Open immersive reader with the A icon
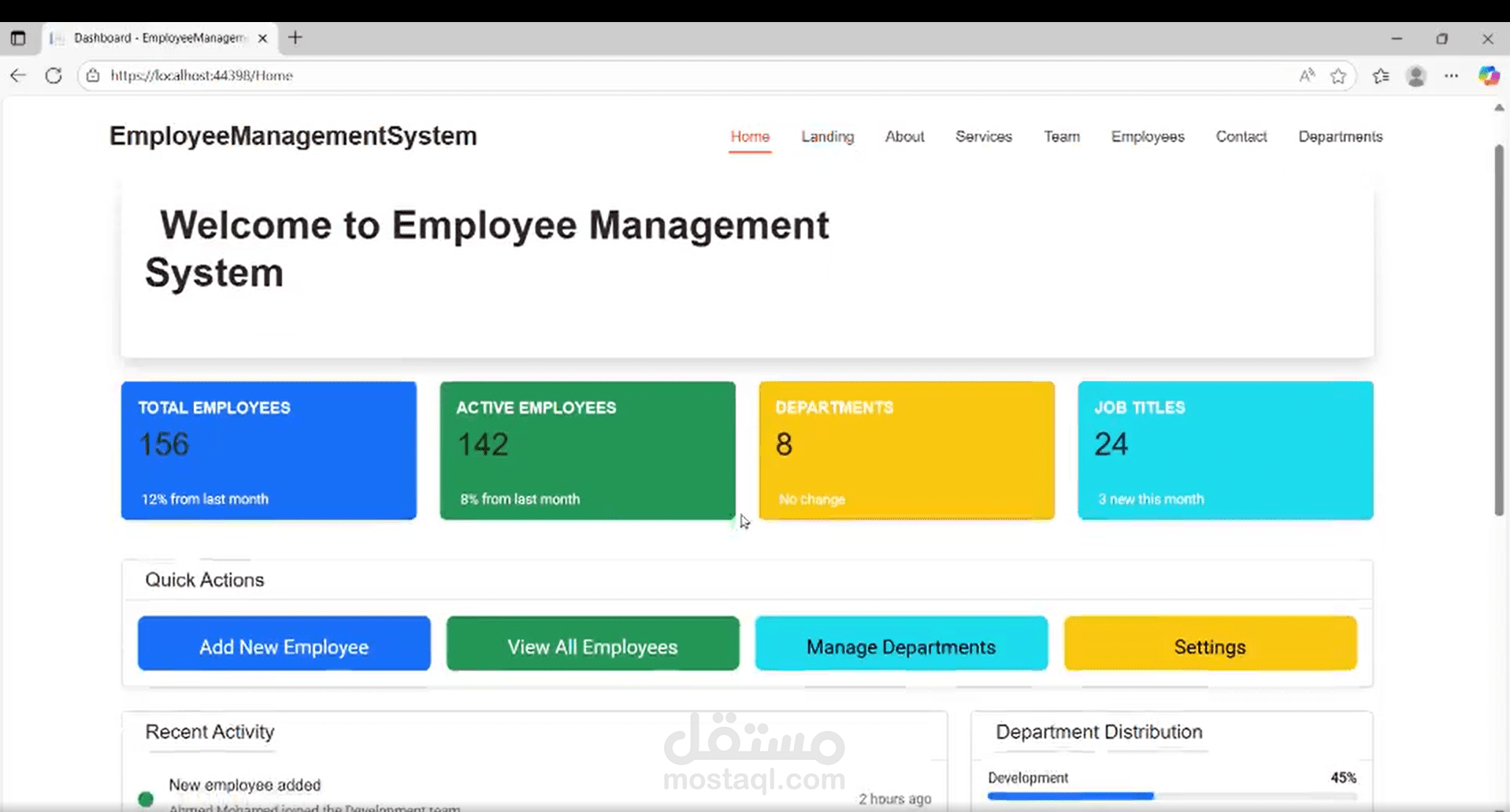Screen dimensions: 1510x812 point(1306,75)
